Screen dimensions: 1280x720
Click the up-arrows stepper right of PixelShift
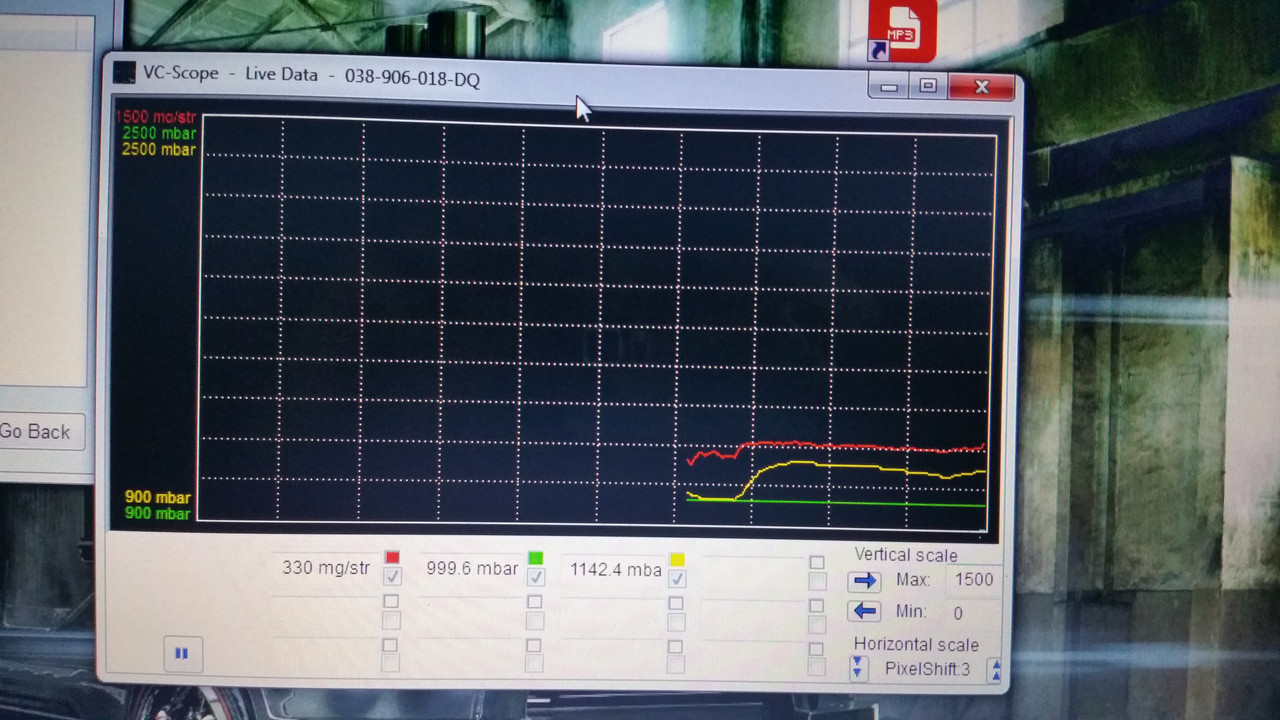[x=995, y=670]
